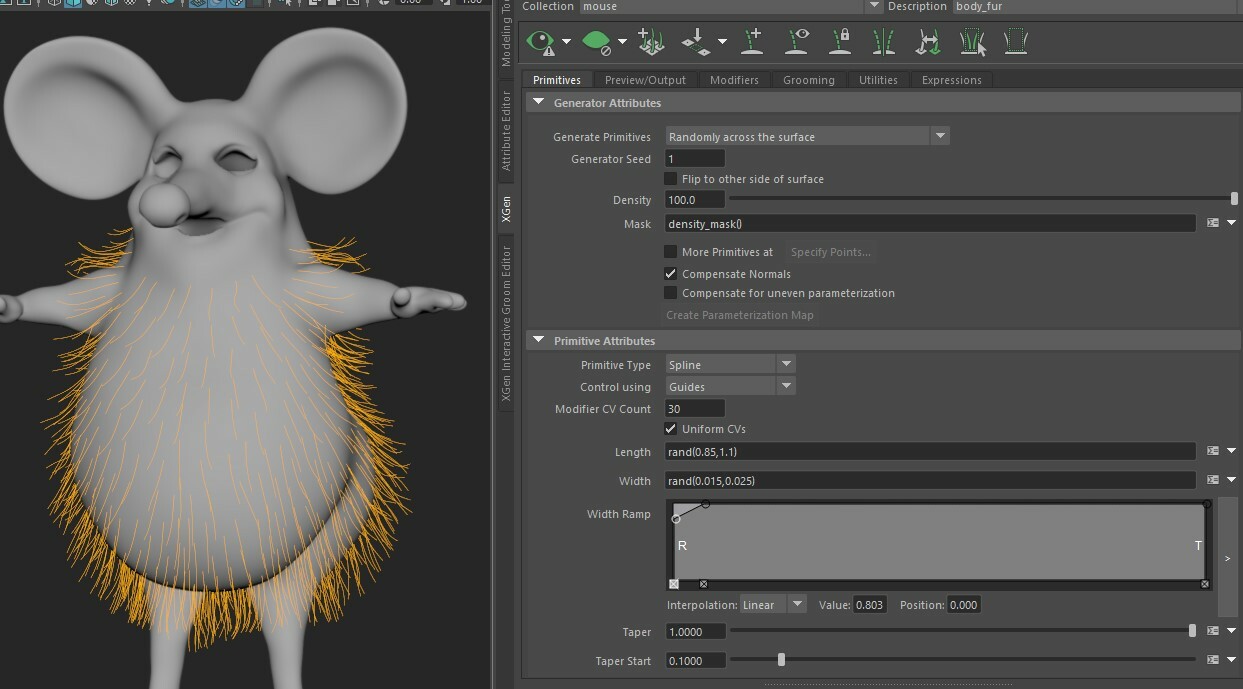Switch to the Modifiers tab

(x=734, y=79)
